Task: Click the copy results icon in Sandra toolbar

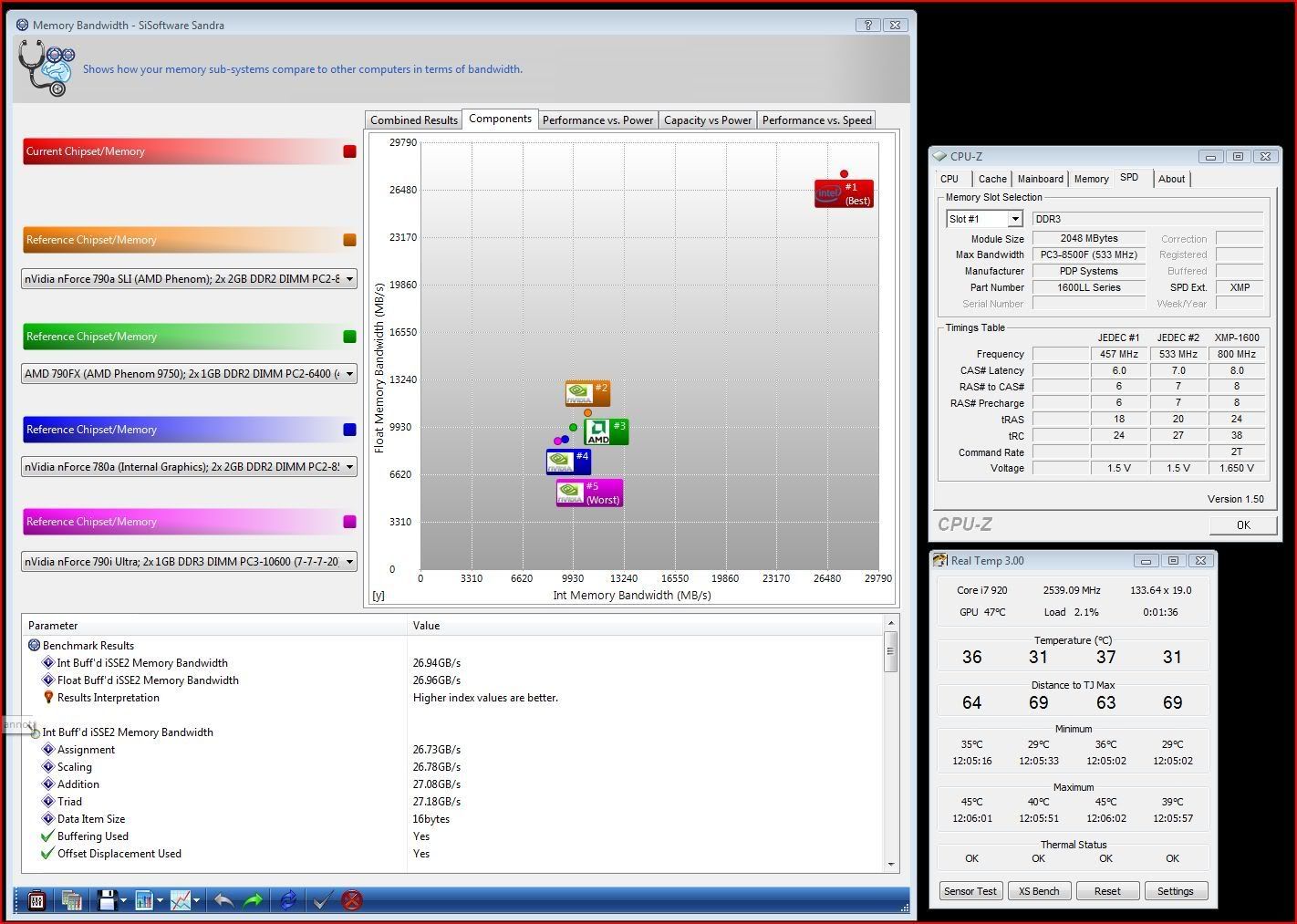Action: (72, 900)
